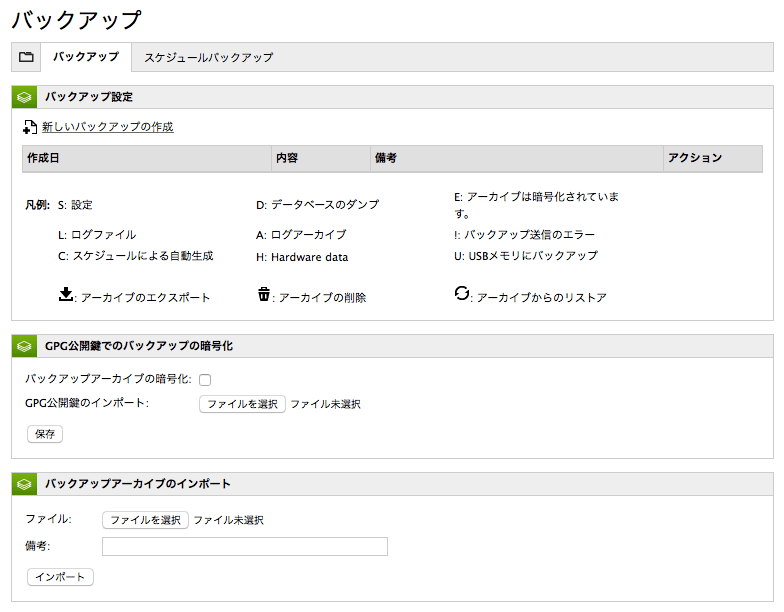
Task: Click green icon of GPG公開鍵 encryption section
Action: 24,346
